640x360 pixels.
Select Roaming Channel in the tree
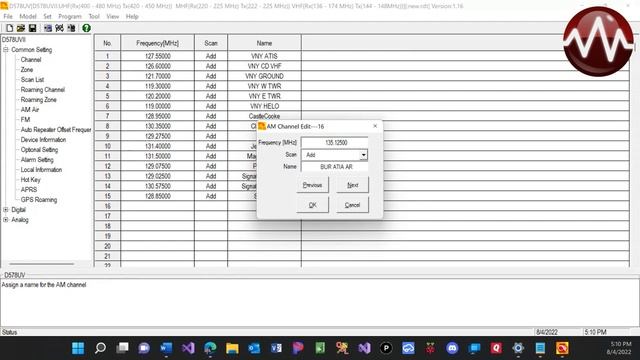pos(43,89)
